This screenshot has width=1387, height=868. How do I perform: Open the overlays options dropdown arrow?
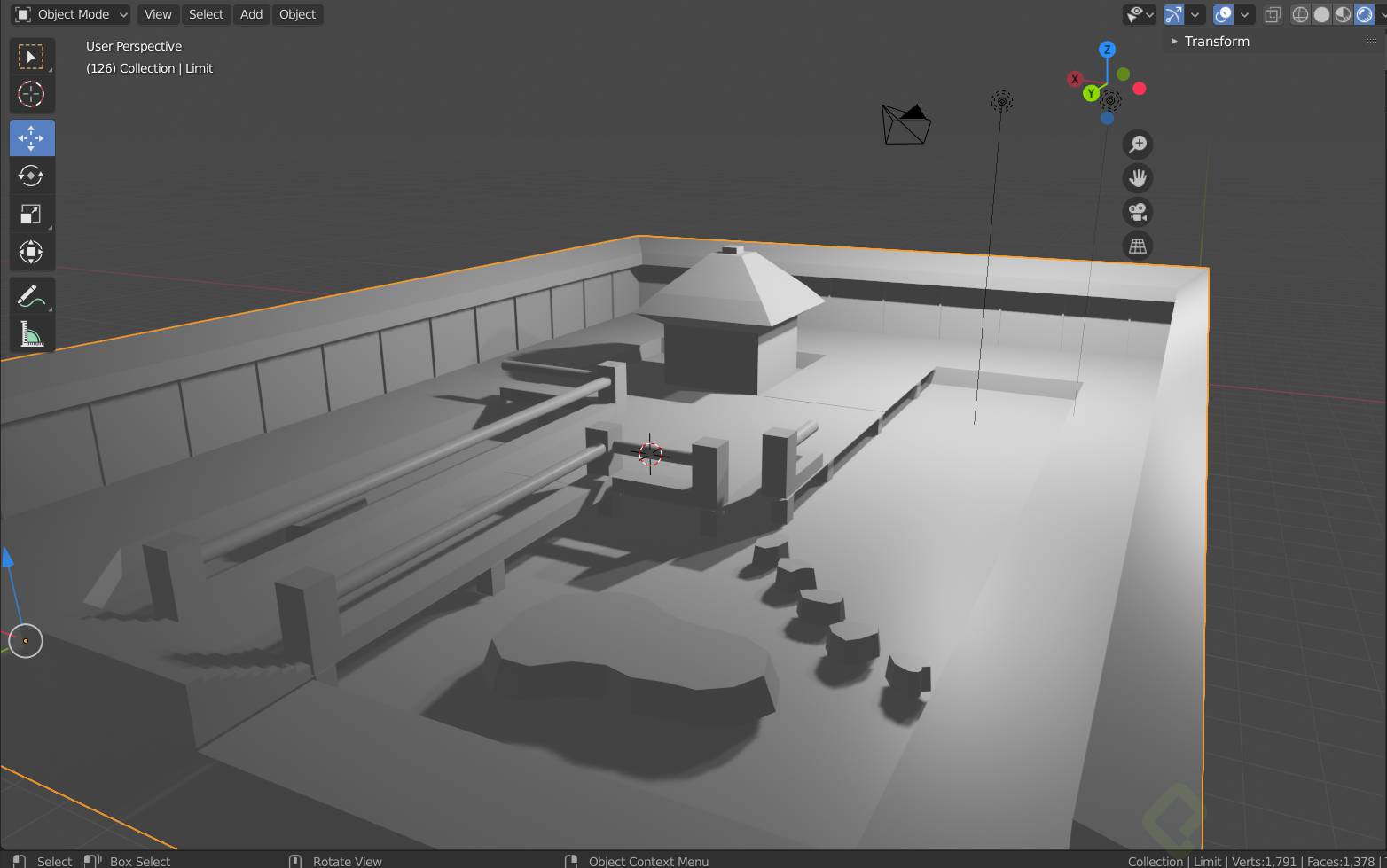(1245, 14)
